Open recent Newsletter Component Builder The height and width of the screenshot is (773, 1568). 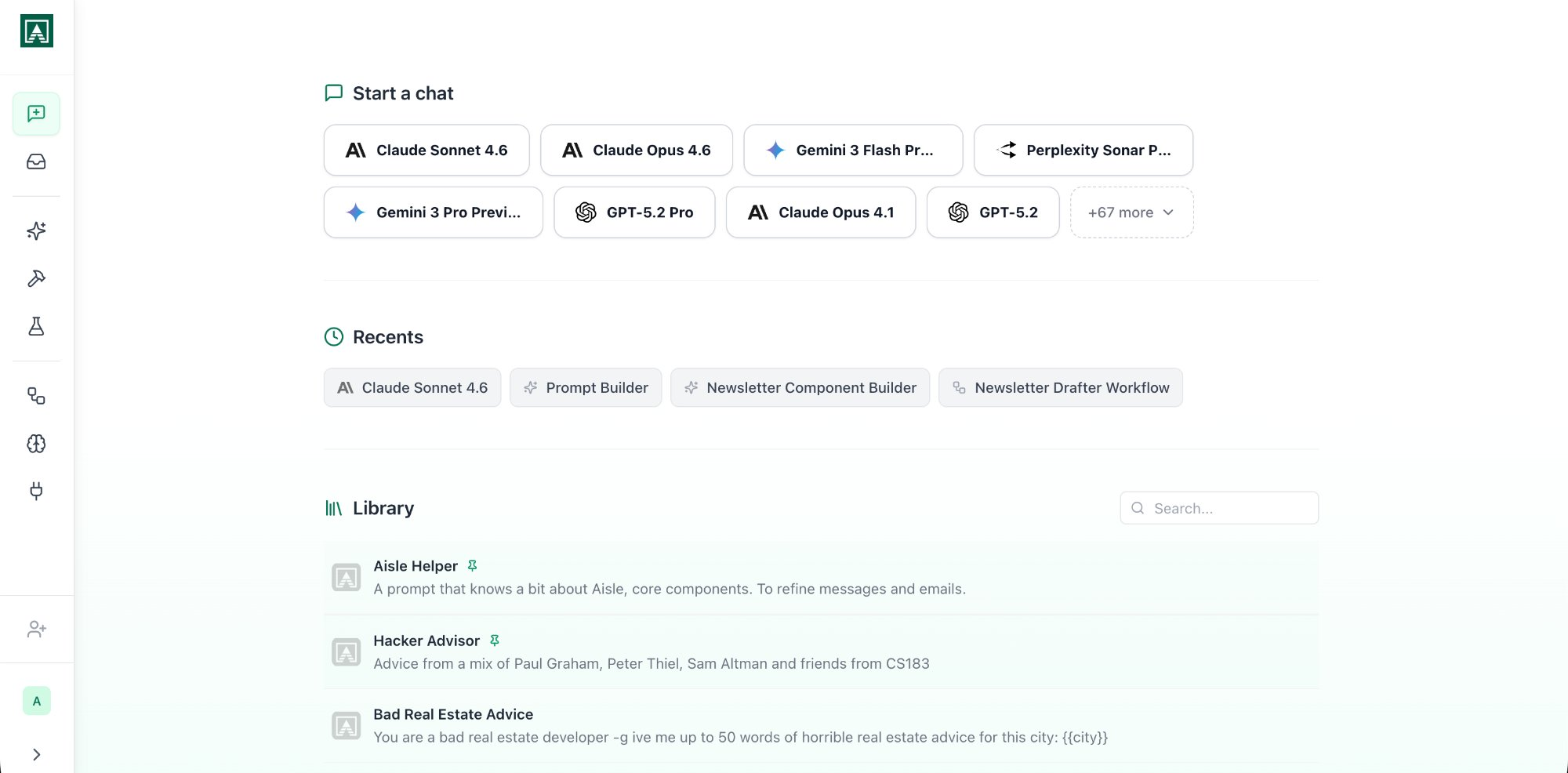800,387
